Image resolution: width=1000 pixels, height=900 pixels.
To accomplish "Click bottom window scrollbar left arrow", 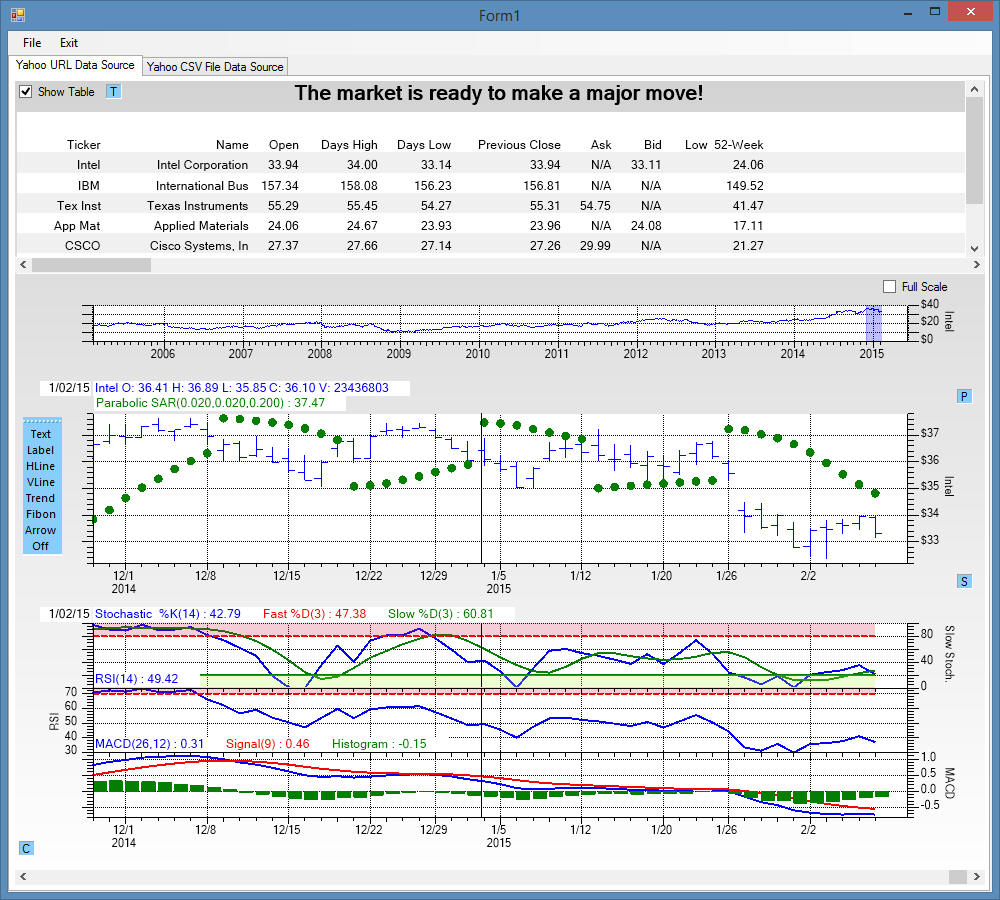I will pos(24,877).
